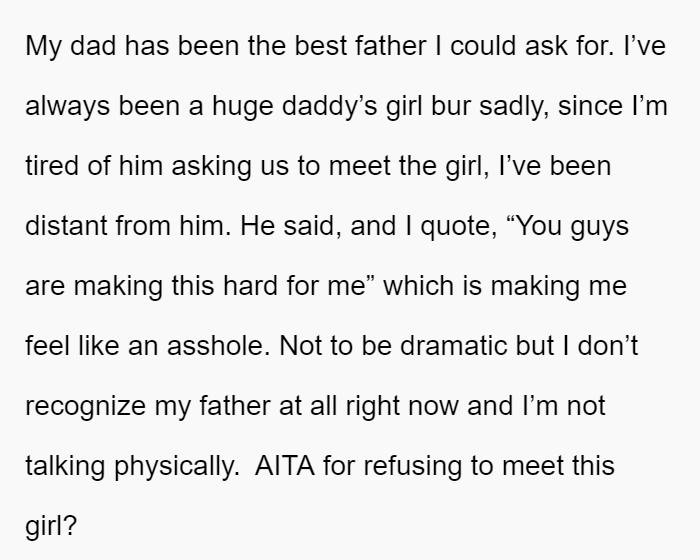Click the quoted words '“You guys'
Screen dimensions: 700x560
[568, 226]
